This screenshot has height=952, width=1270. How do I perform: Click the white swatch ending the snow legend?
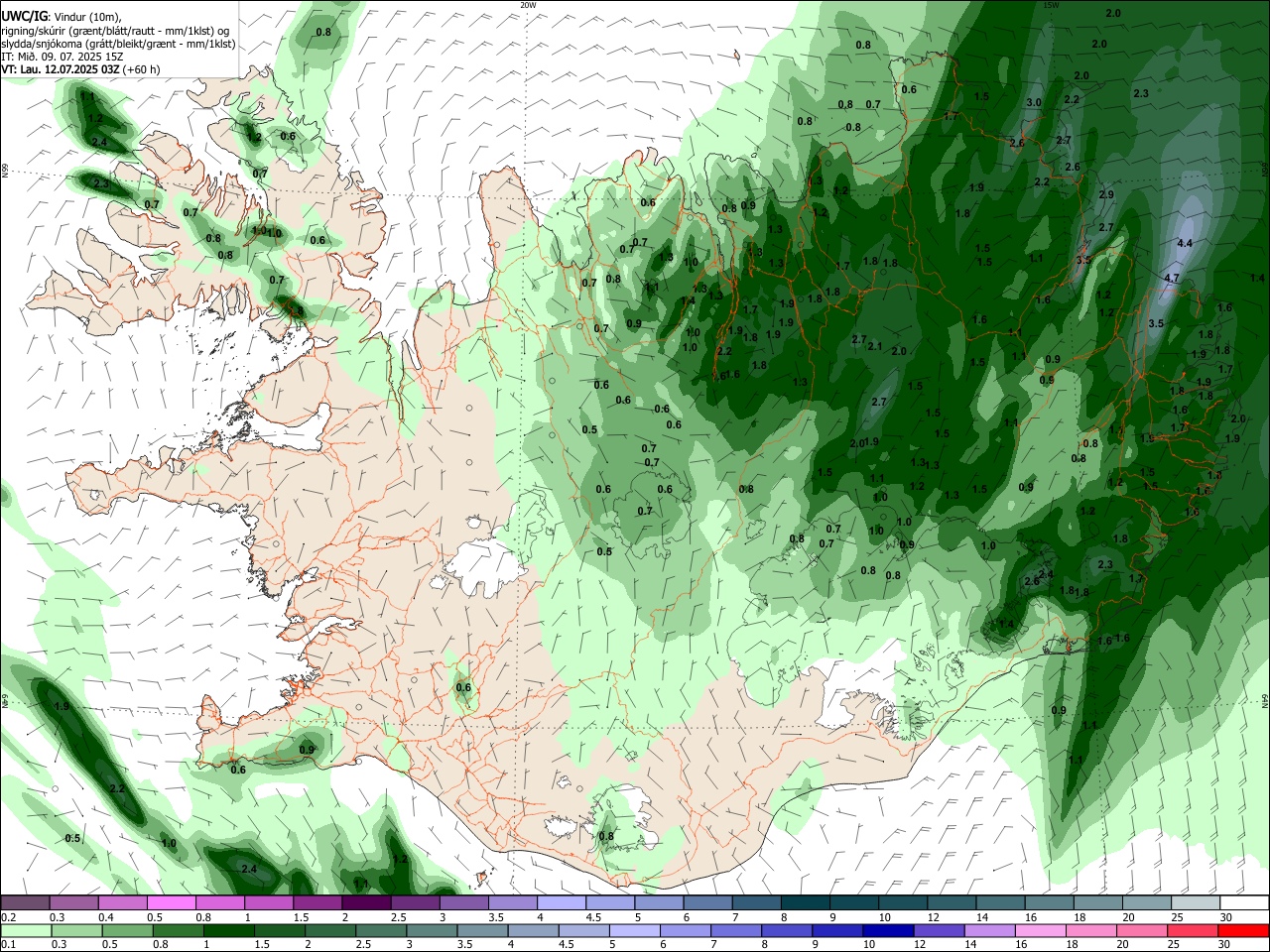point(1243,902)
